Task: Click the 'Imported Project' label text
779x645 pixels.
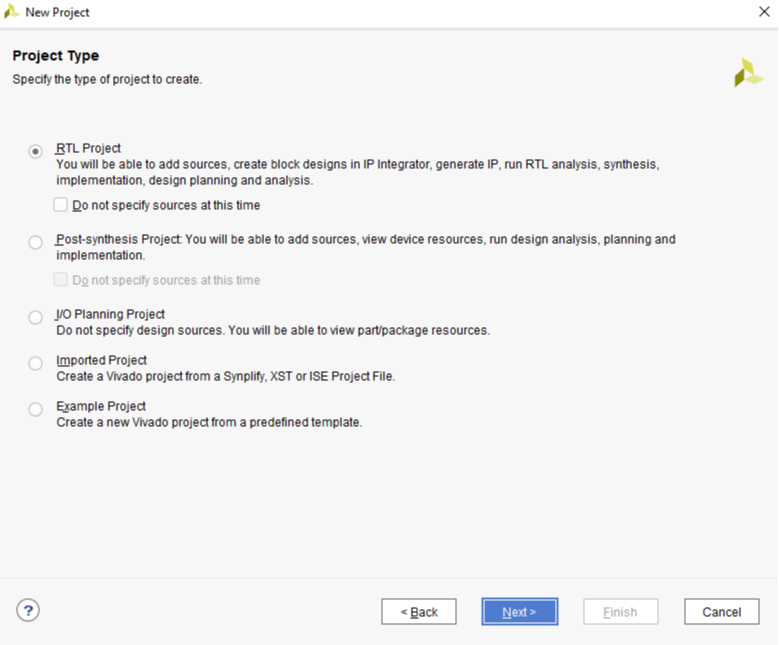Action: coord(101,360)
